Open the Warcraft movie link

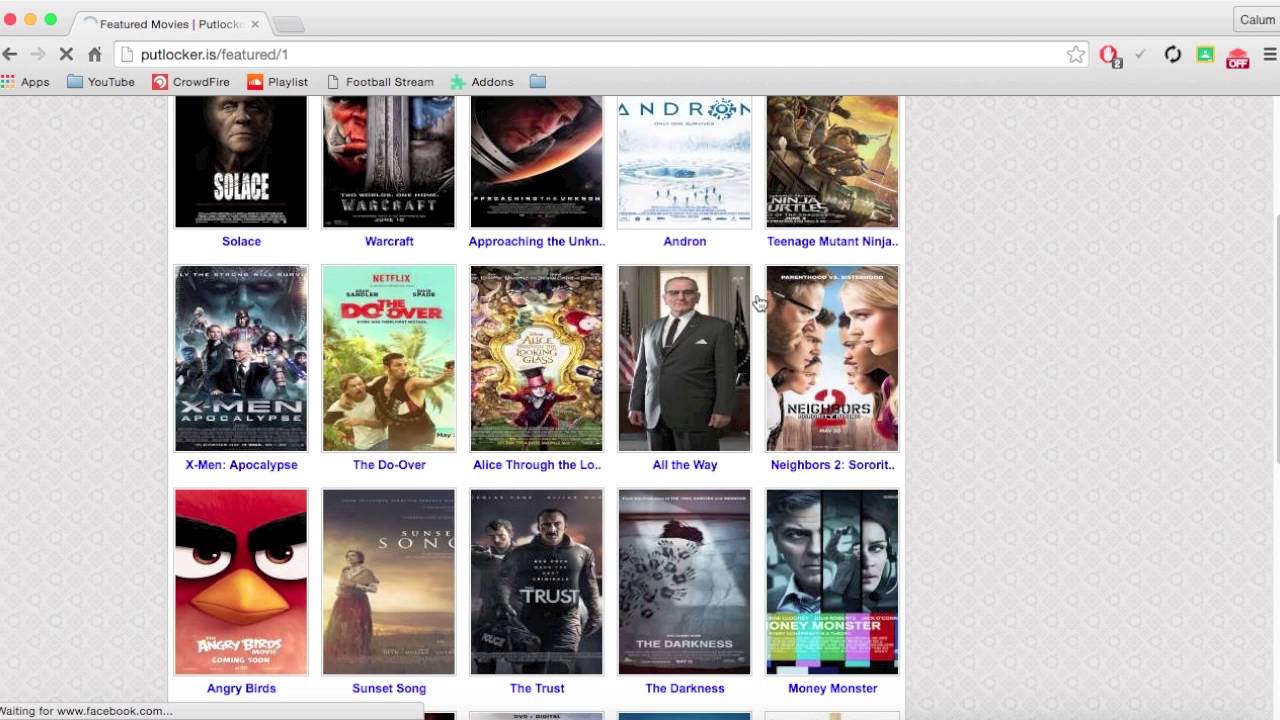389,241
